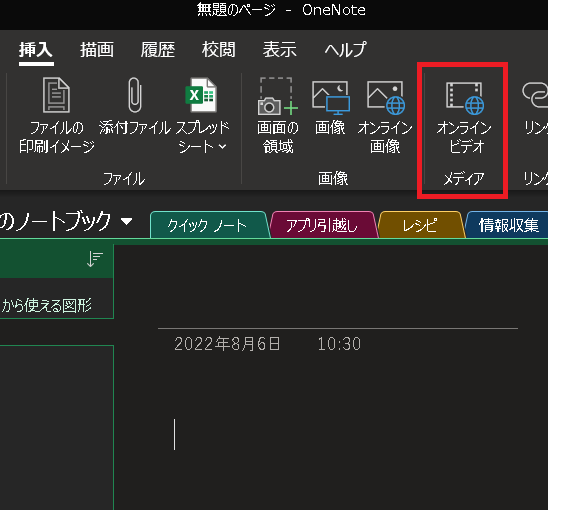567x510 pixels.
Task: Open the 履歴 ribbon tab
Action: 158,50
